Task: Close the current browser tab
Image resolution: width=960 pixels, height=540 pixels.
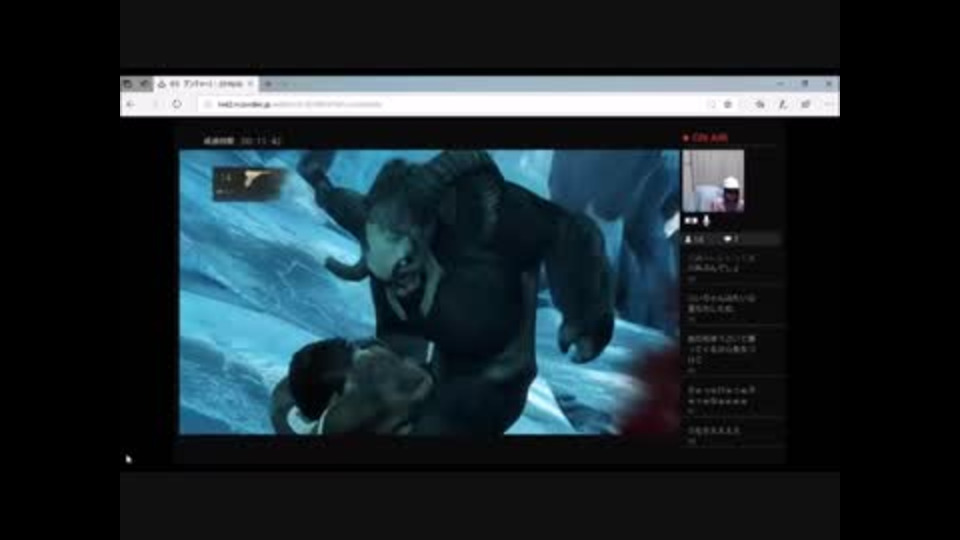Action: [x=250, y=84]
